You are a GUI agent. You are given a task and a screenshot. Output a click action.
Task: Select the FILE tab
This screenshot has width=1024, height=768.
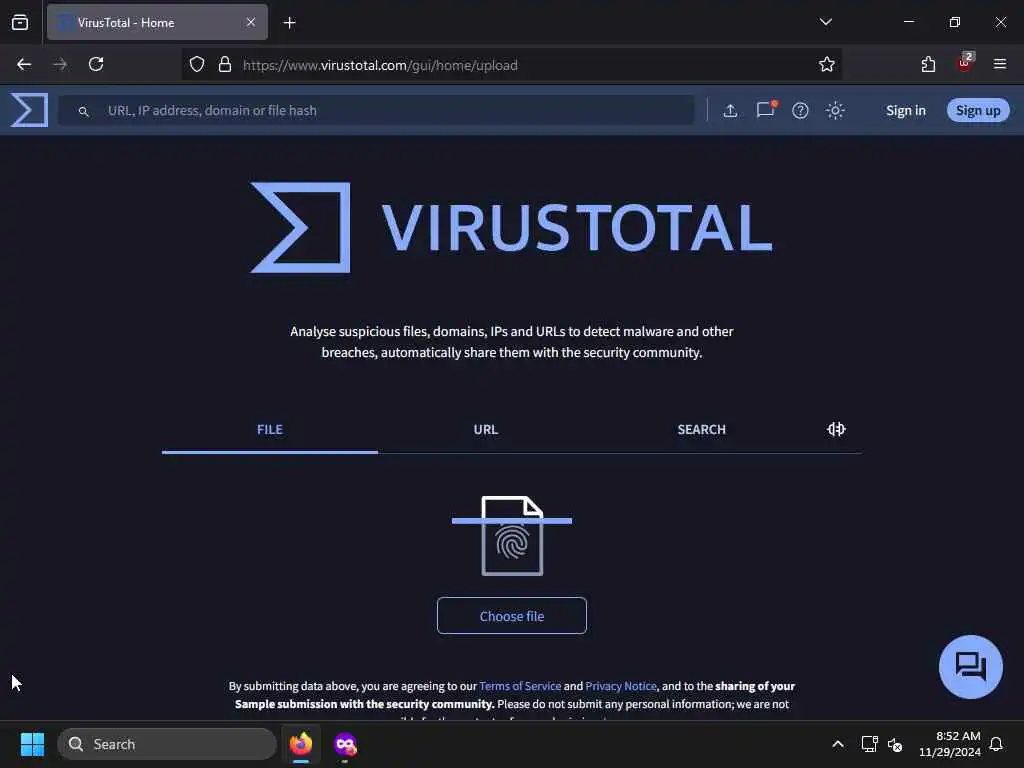click(x=270, y=430)
